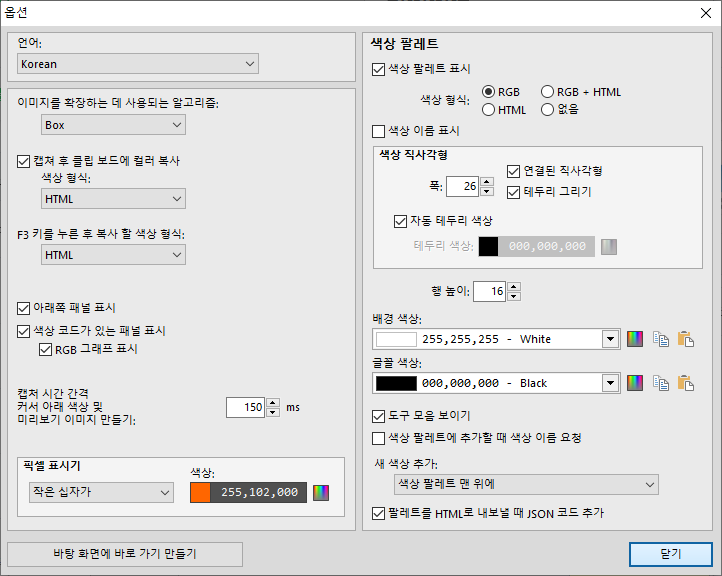Screen dimensions: 722x576
Task: Open the 언어 Korean dropdown
Action: 138,64
